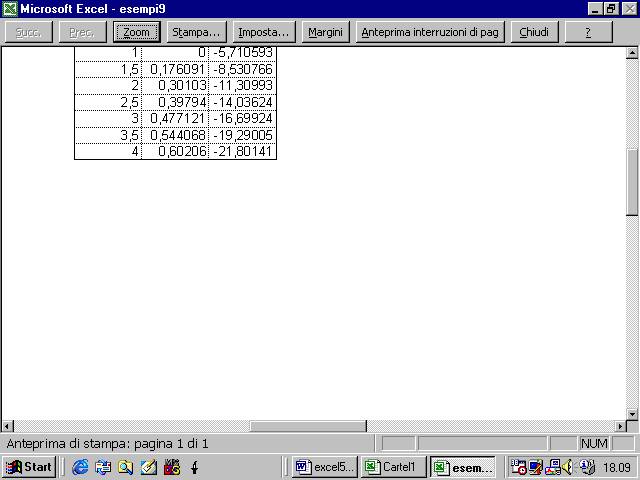Click the cell showing 0,30103
Image resolution: width=640 pixels, height=480 pixels.
tap(175, 86)
